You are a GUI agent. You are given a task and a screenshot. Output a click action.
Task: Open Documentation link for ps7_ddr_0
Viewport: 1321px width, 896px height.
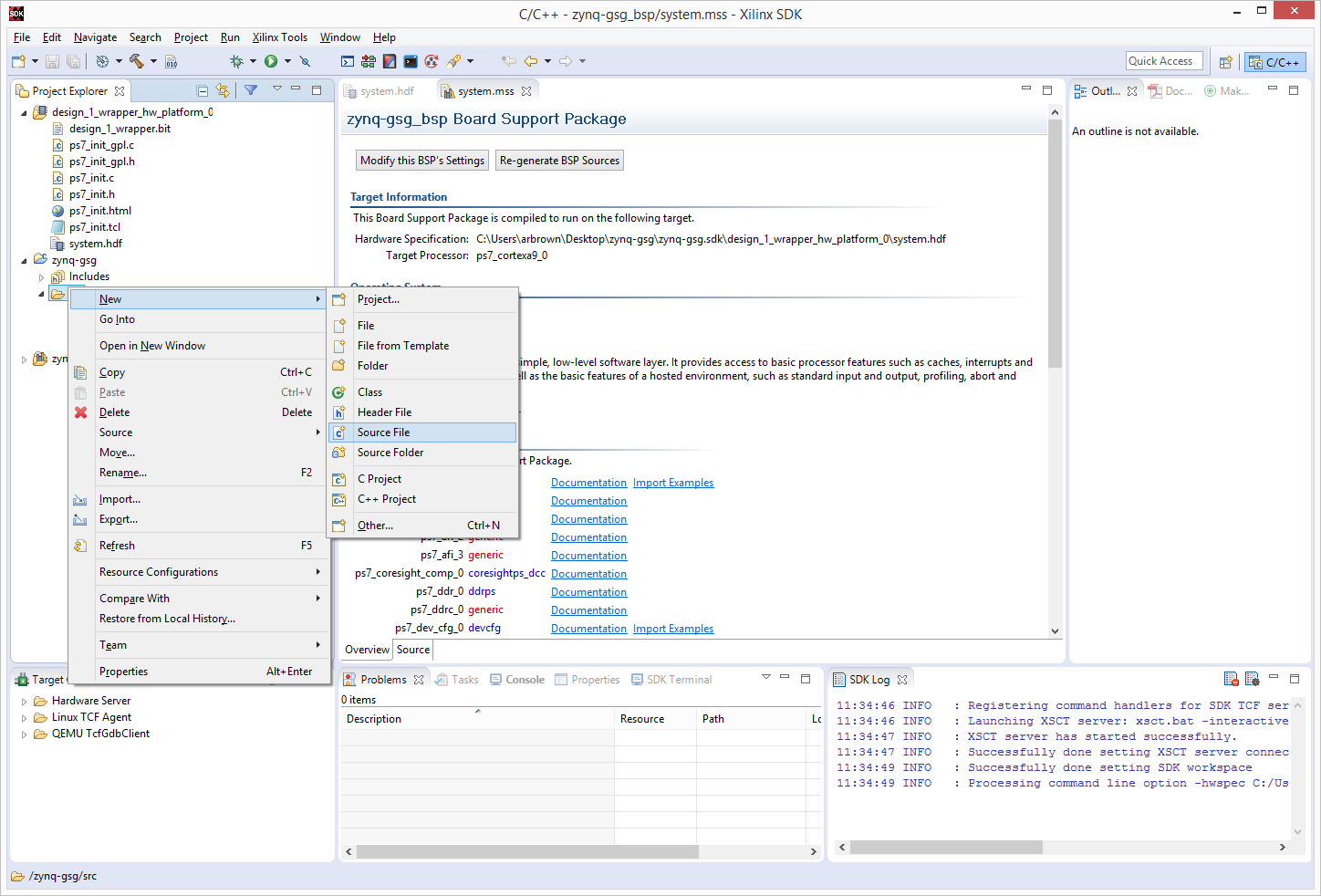click(x=588, y=592)
